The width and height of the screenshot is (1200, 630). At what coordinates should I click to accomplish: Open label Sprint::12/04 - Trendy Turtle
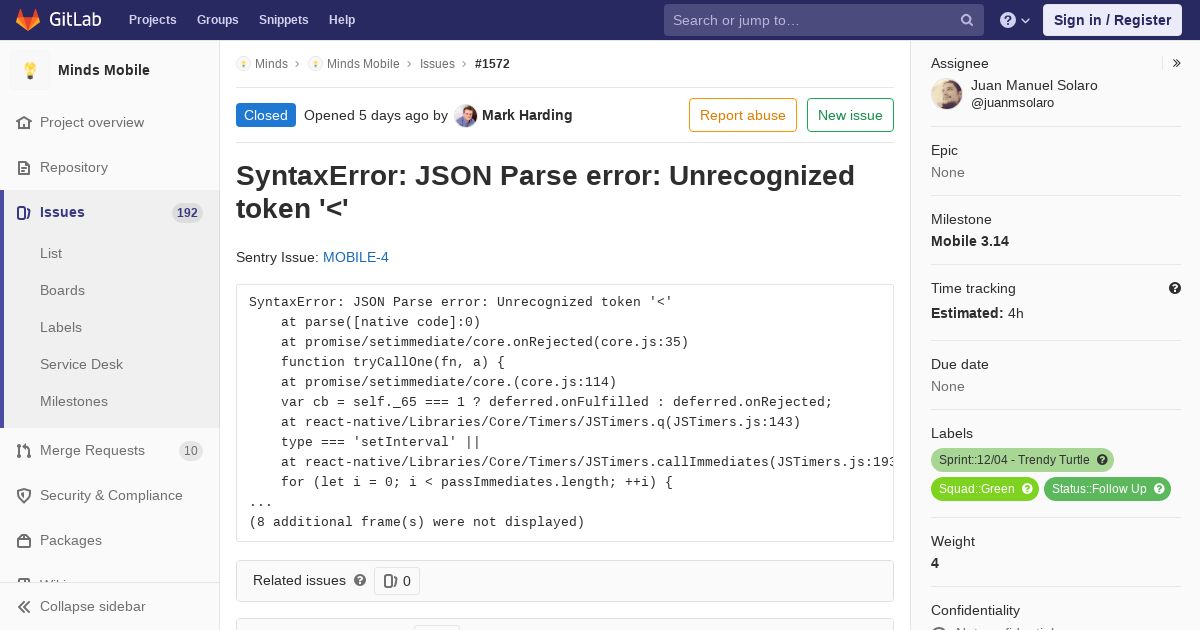point(1014,460)
